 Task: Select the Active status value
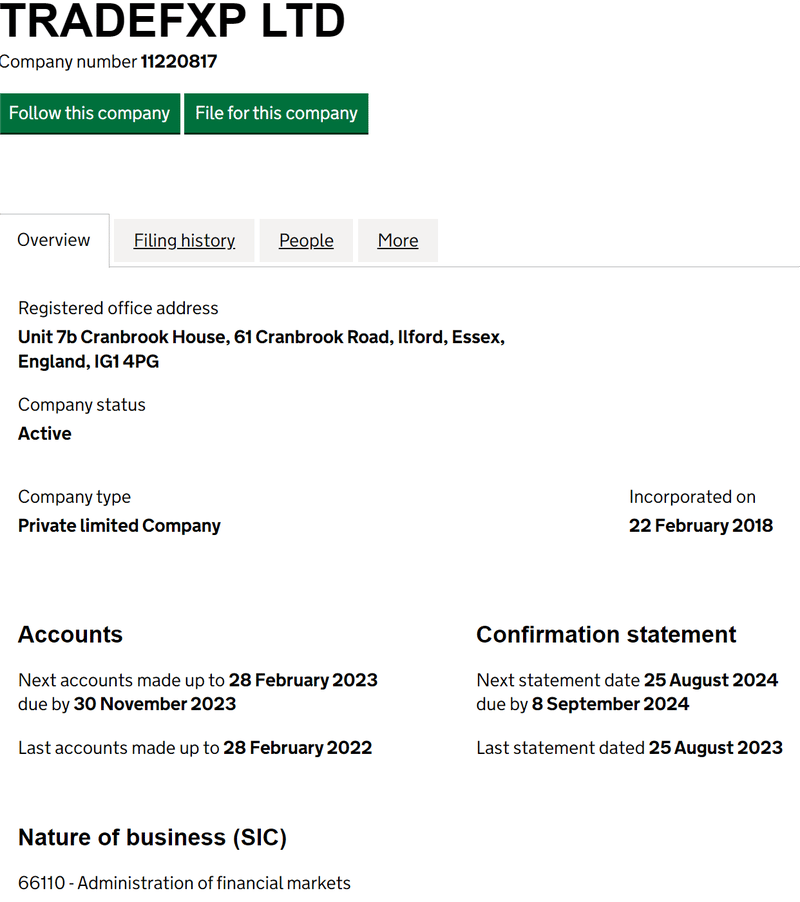(45, 434)
